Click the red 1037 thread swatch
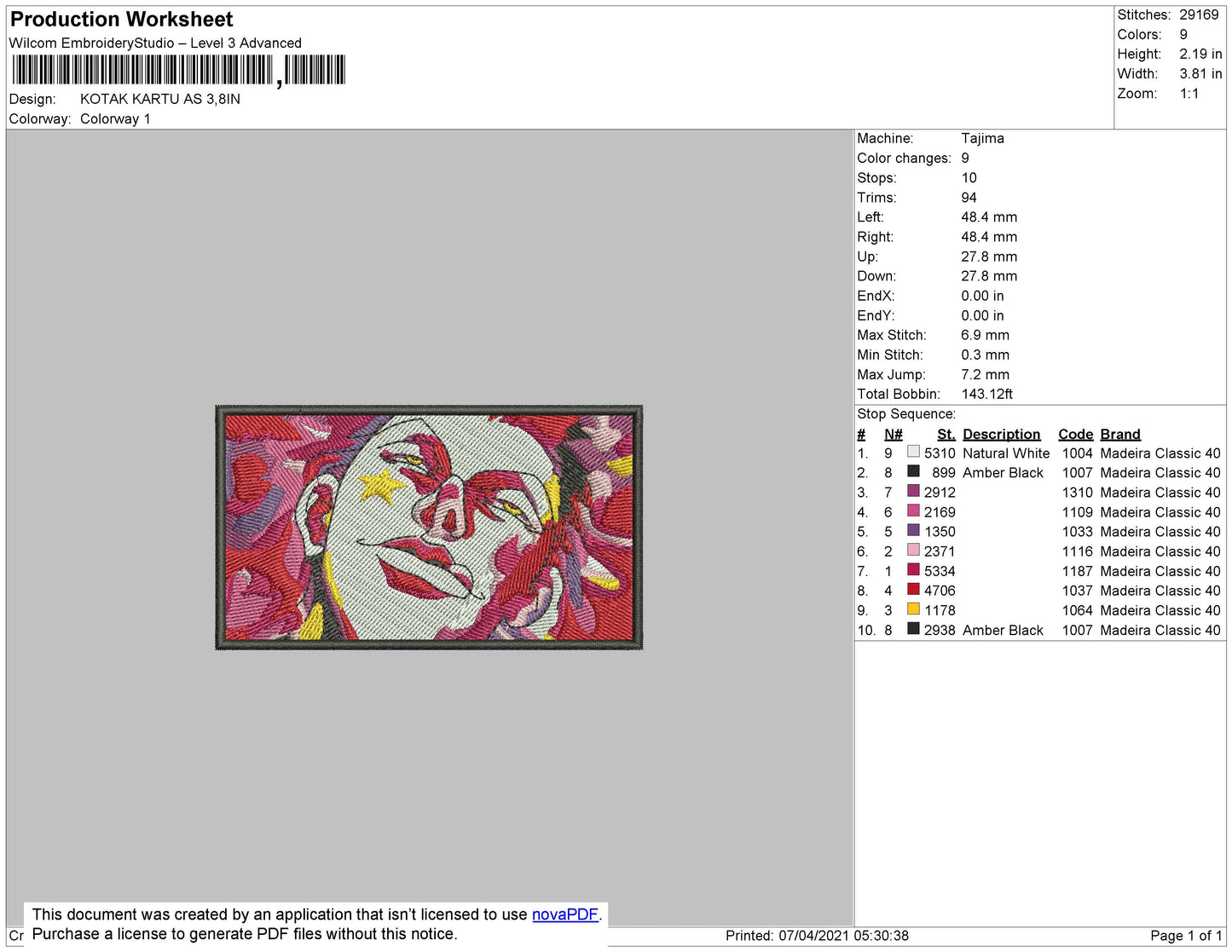Screen dimensions: 1232x952 tap(913, 589)
